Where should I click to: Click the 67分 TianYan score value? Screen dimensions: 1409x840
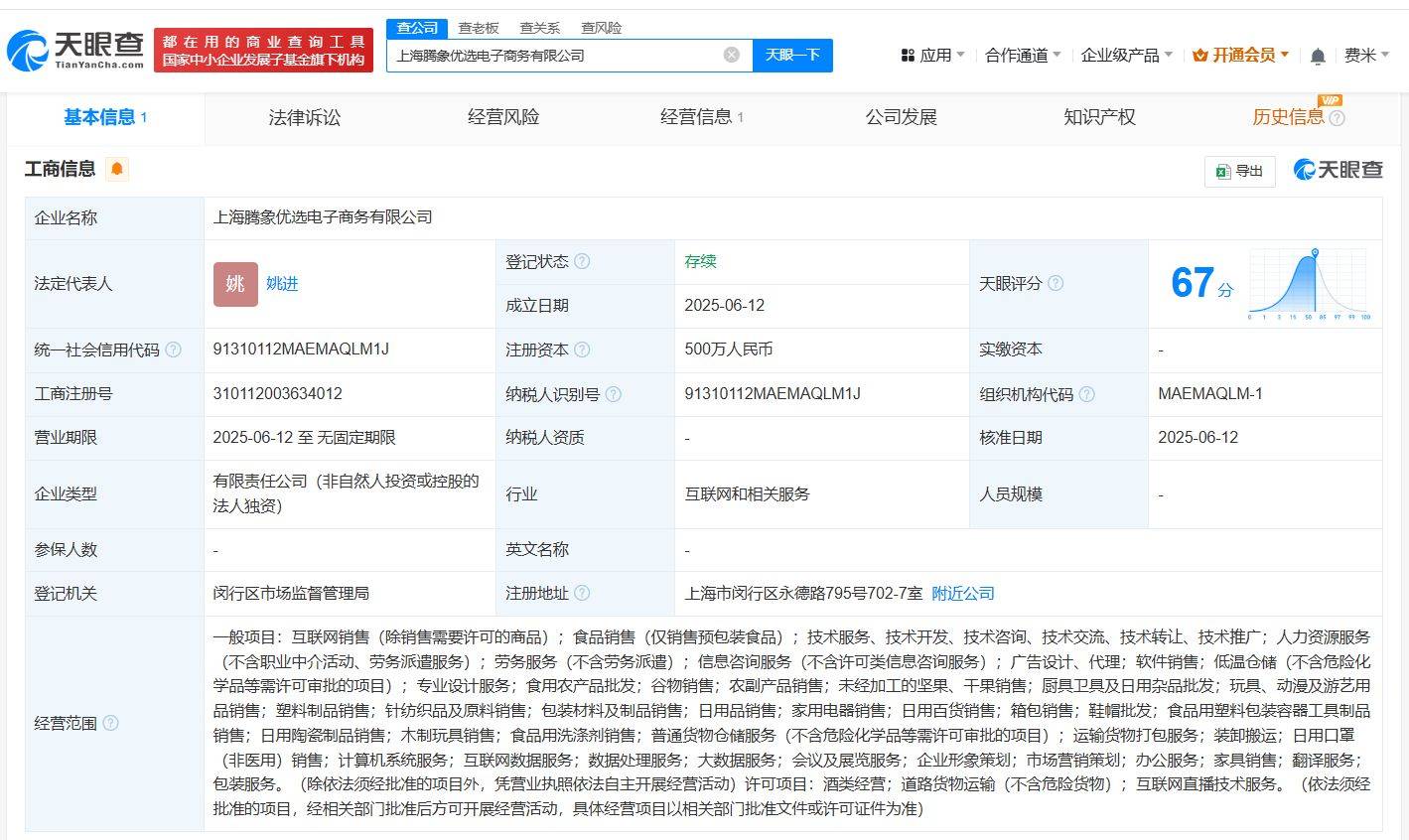(1202, 284)
